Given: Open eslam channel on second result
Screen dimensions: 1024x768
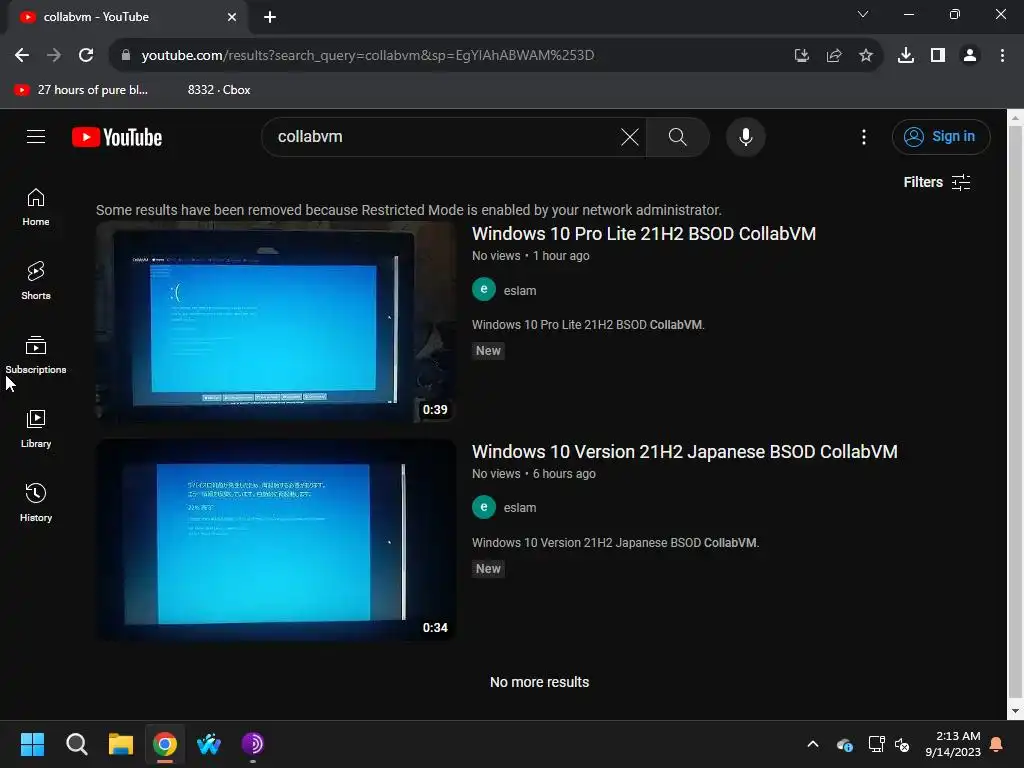Looking at the screenshot, I should tap(520, 508).
